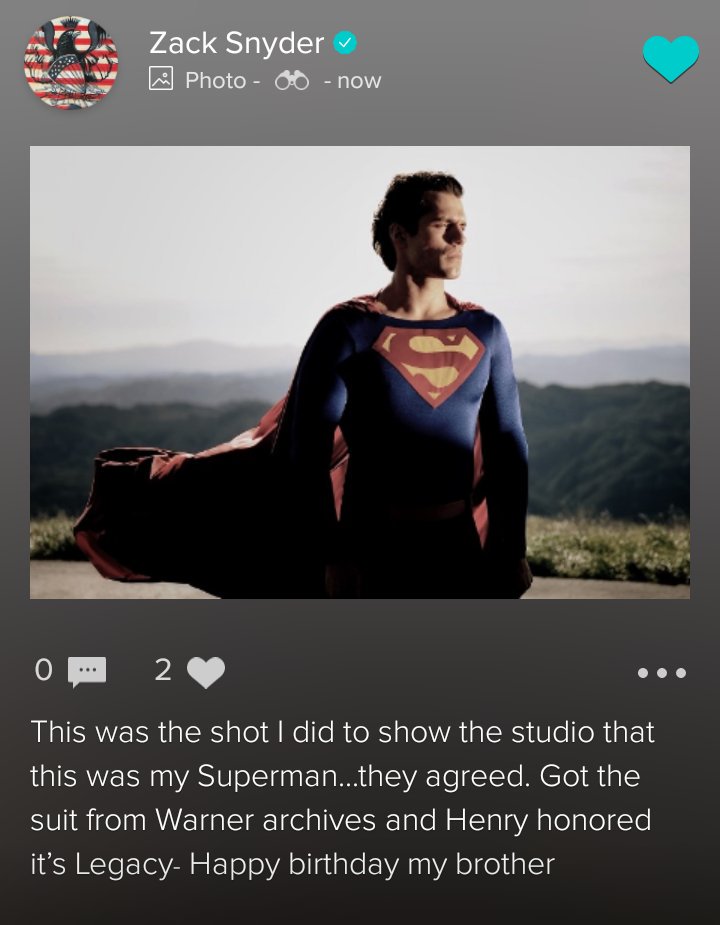
Task: Click the comment count showing 0
Action: click(x=44, y=670)
